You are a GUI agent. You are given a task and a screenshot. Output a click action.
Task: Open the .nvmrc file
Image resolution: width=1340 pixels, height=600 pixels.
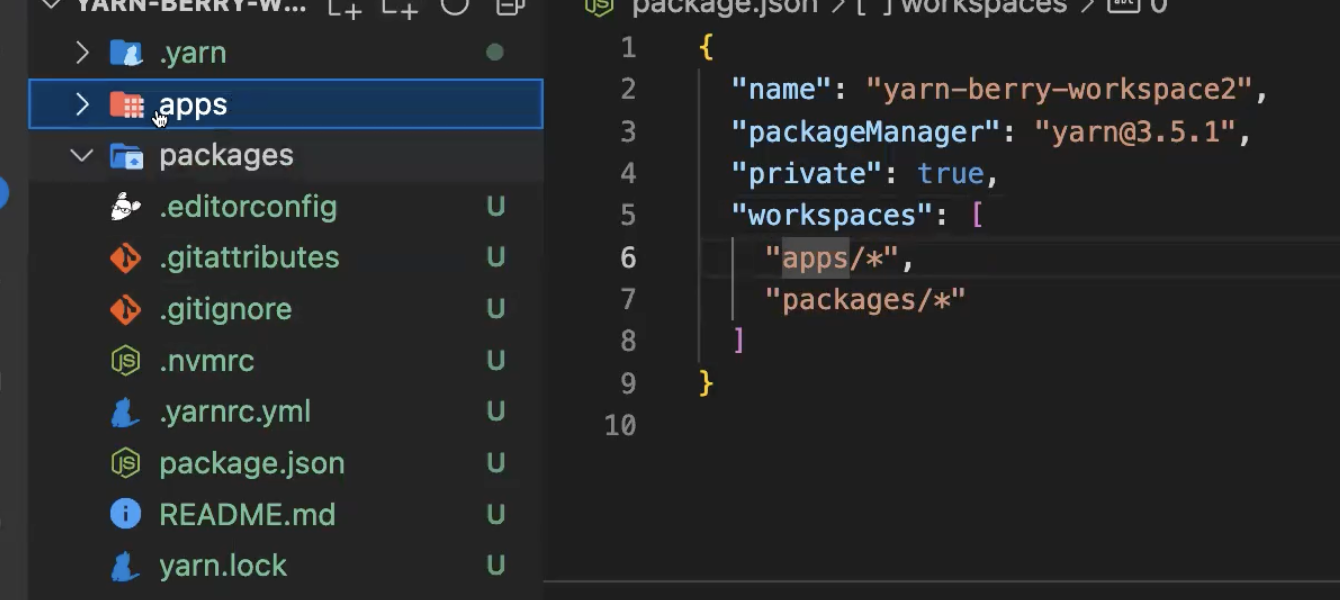pos(206,361)
